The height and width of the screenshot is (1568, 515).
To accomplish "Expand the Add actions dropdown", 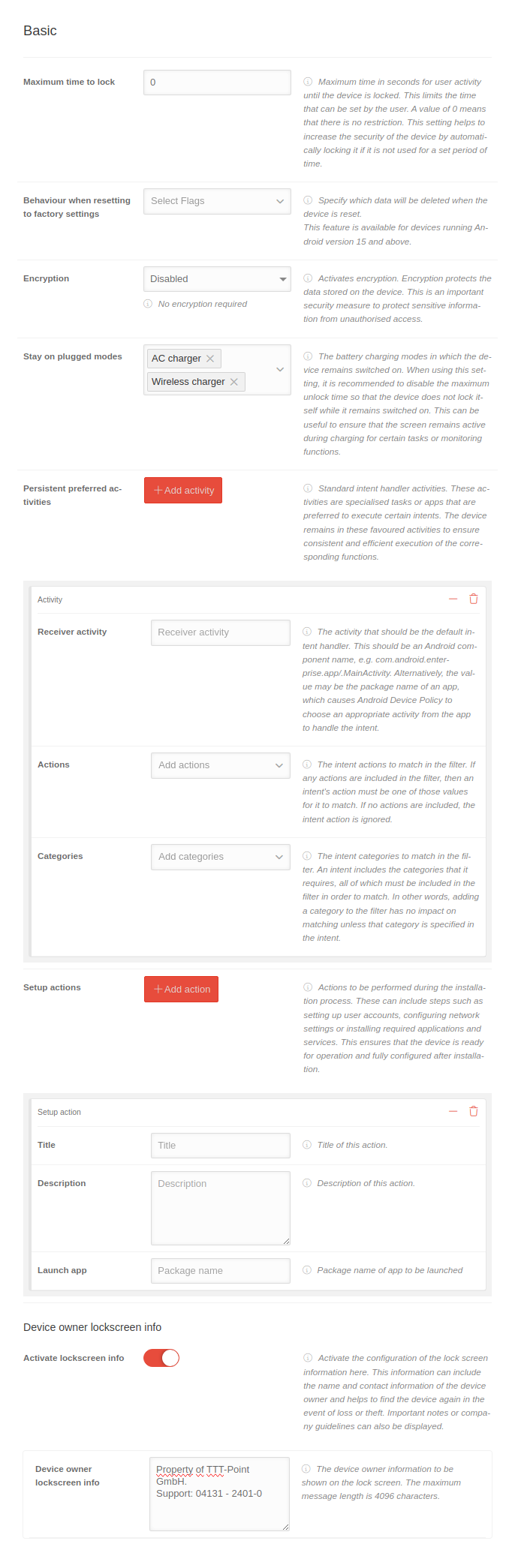I will [x=220, y=765].
